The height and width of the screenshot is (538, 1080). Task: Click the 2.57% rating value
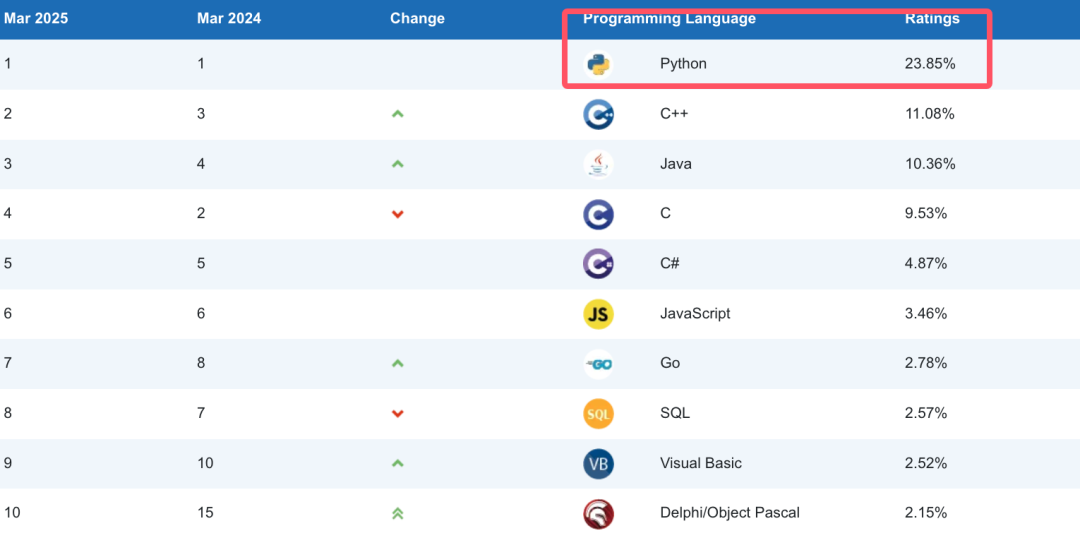(926, 413)
